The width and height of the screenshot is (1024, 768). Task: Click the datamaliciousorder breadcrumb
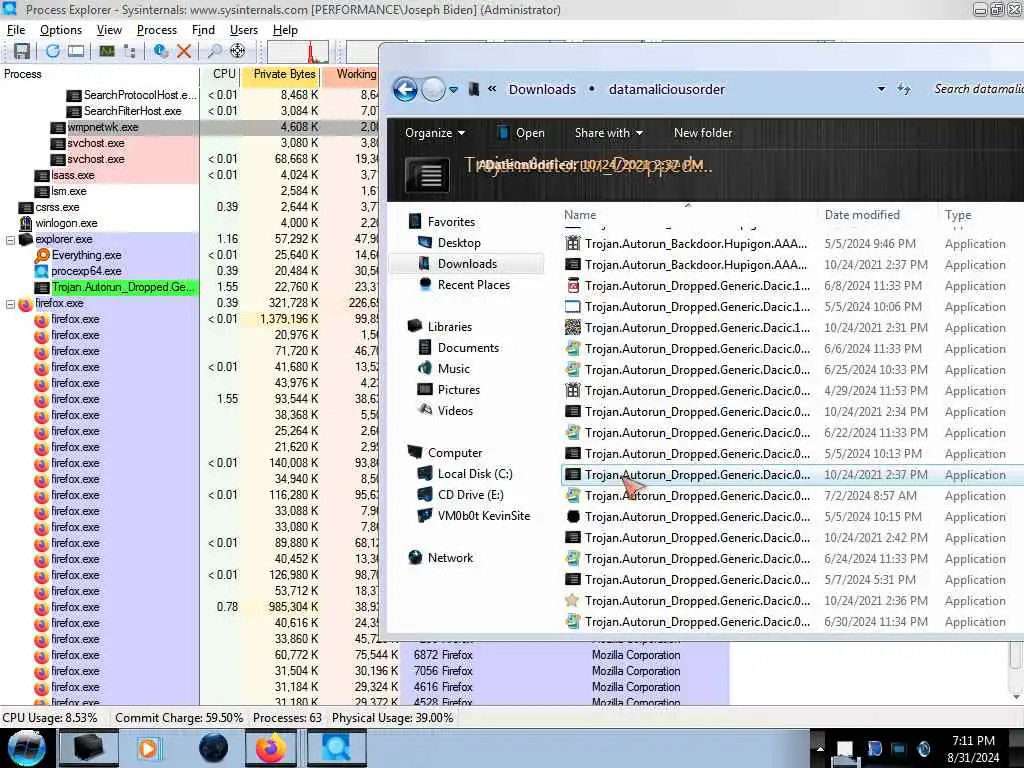(x=666, y=89)
